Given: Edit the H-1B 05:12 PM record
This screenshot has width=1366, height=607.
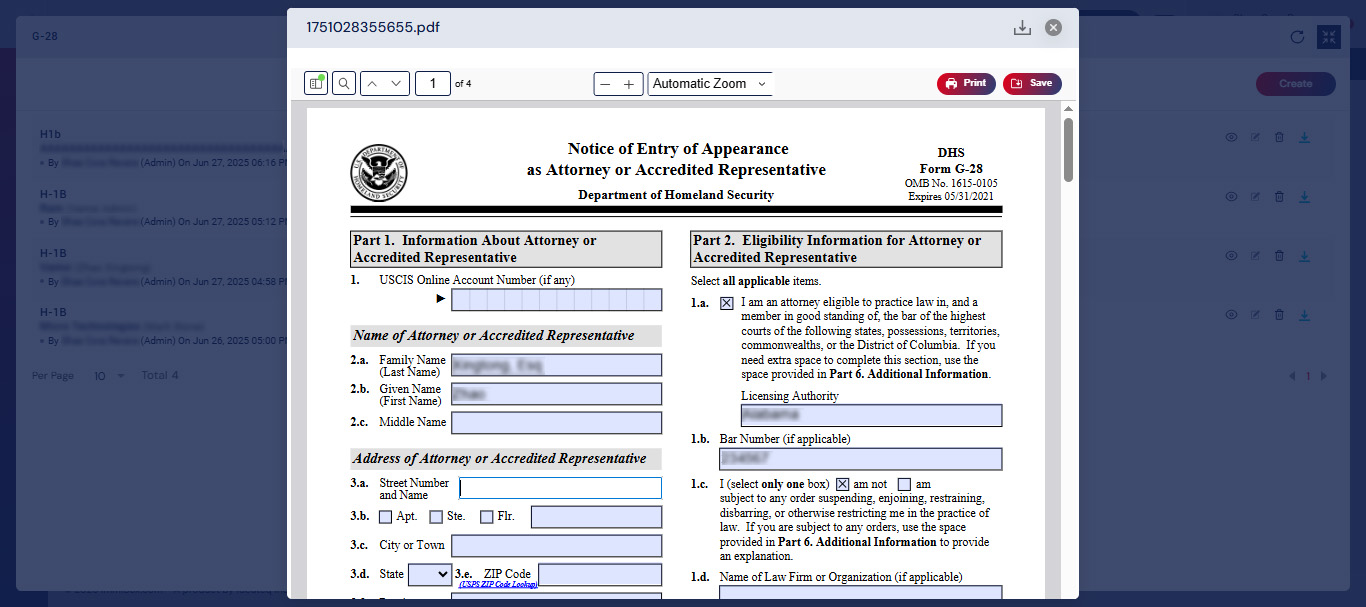Looking at the screenshot, I should click(x=1256, y=197).
